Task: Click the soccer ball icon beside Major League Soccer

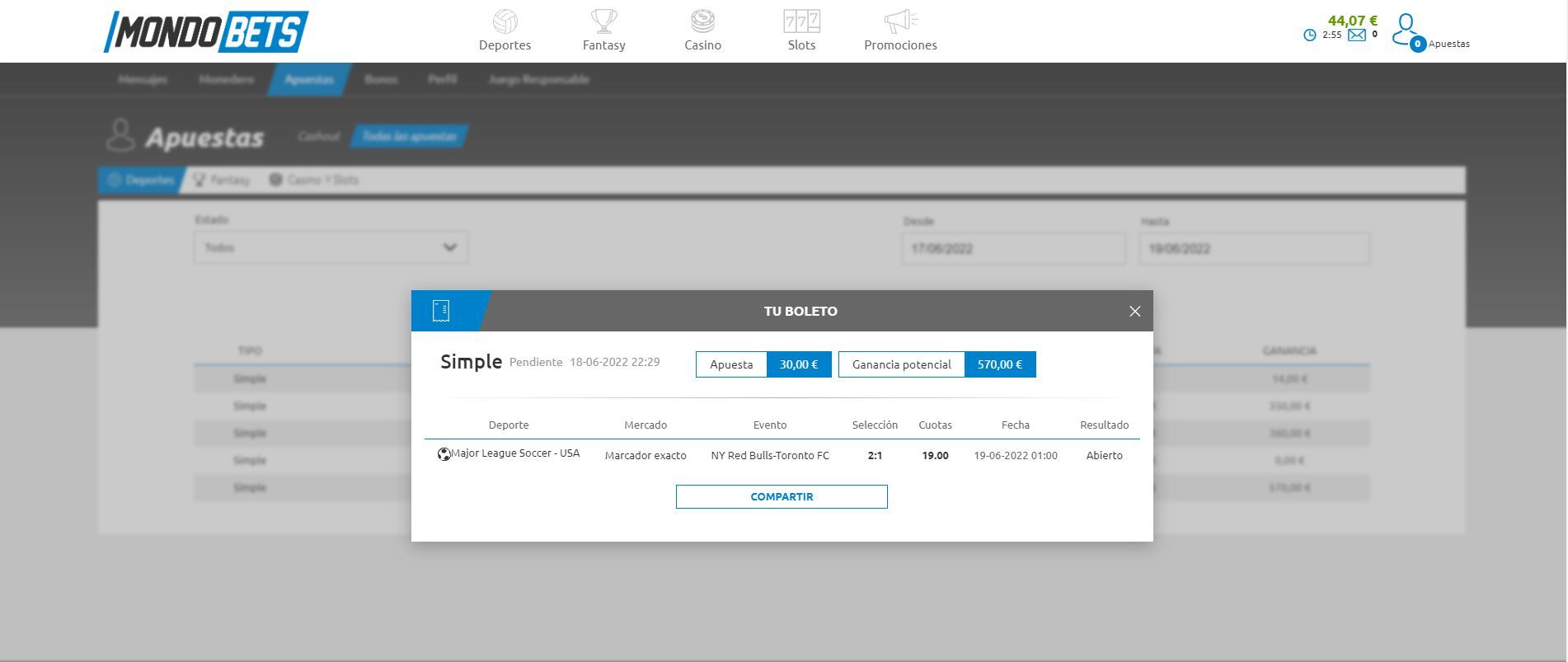Action: [x=444, y=454]
